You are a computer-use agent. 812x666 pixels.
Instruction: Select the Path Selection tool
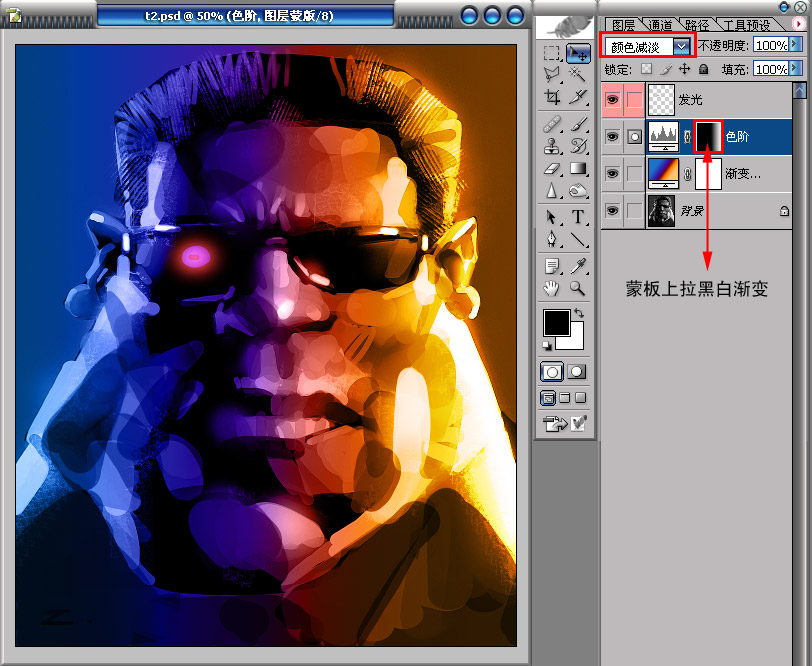coord(552,216)
